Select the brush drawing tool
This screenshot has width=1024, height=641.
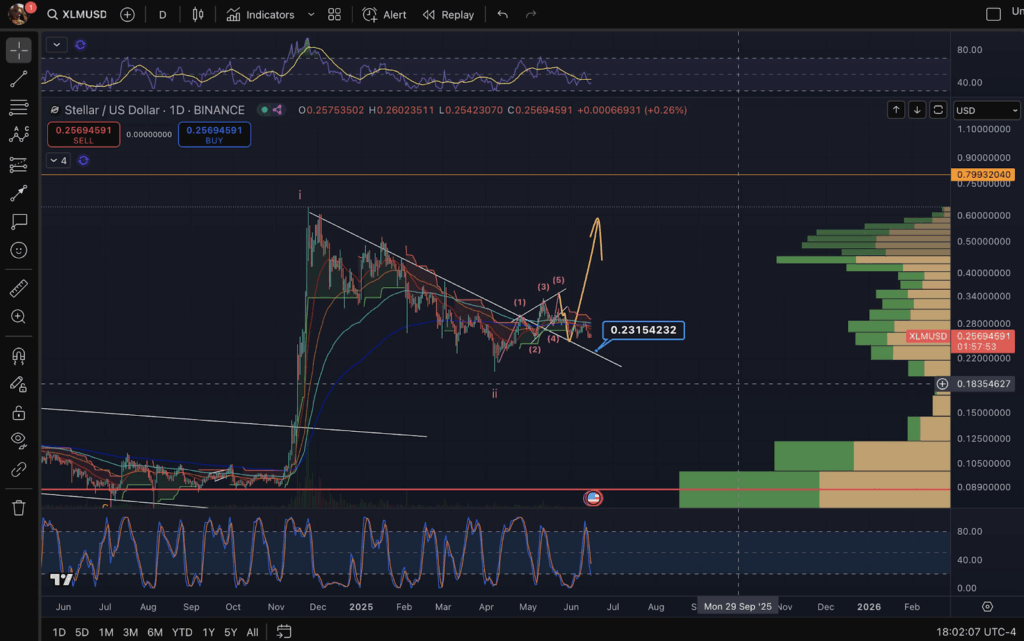tap(19, 193)
